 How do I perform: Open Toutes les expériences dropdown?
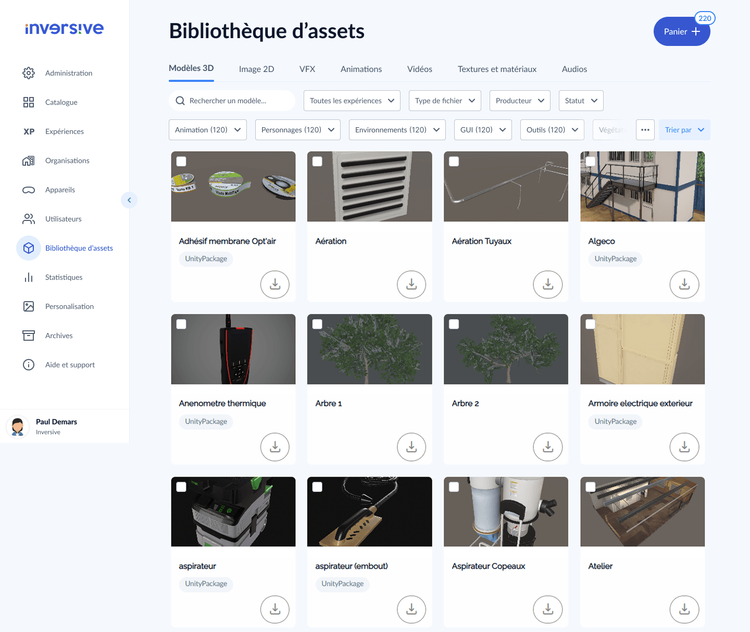coord(352,101)
